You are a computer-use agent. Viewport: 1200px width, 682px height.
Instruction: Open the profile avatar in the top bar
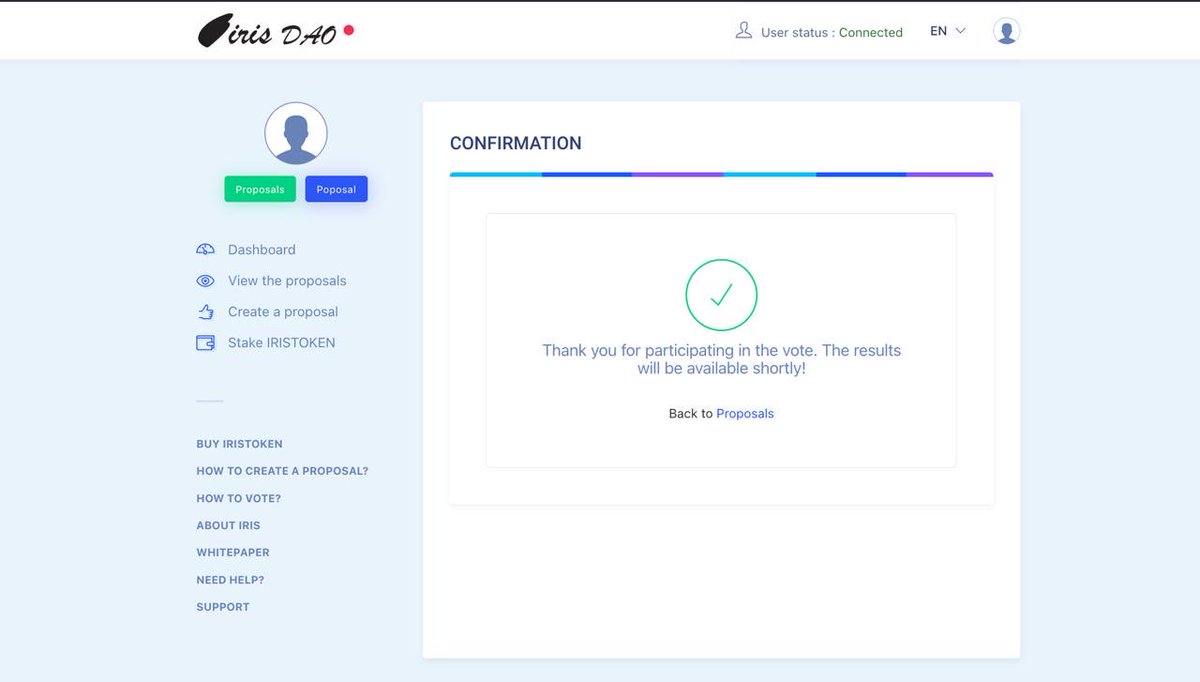click(x=1006, y=31)
